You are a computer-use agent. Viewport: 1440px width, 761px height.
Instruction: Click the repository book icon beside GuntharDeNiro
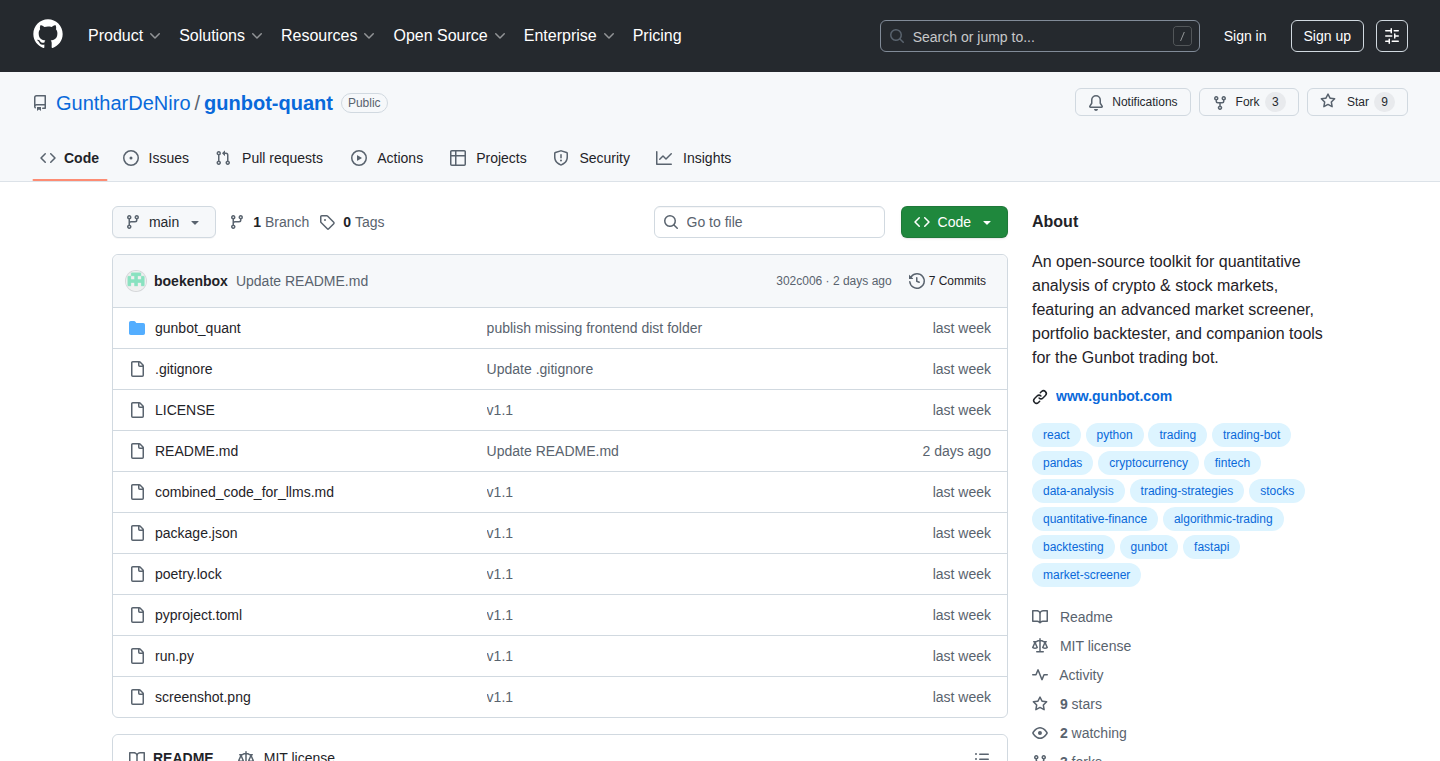click(x=40, y=103)
